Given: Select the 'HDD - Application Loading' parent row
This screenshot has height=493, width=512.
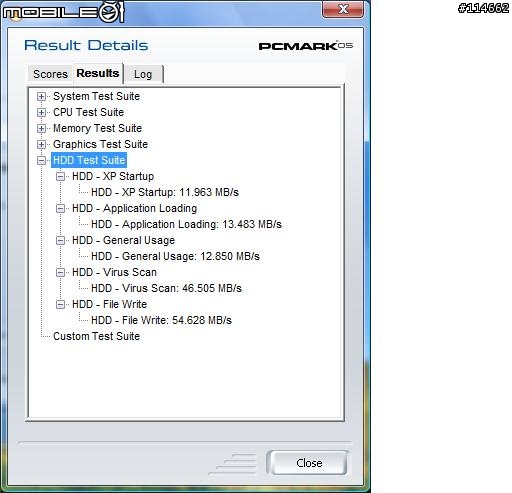Looking at the screenshot, I should click(134, 208).
